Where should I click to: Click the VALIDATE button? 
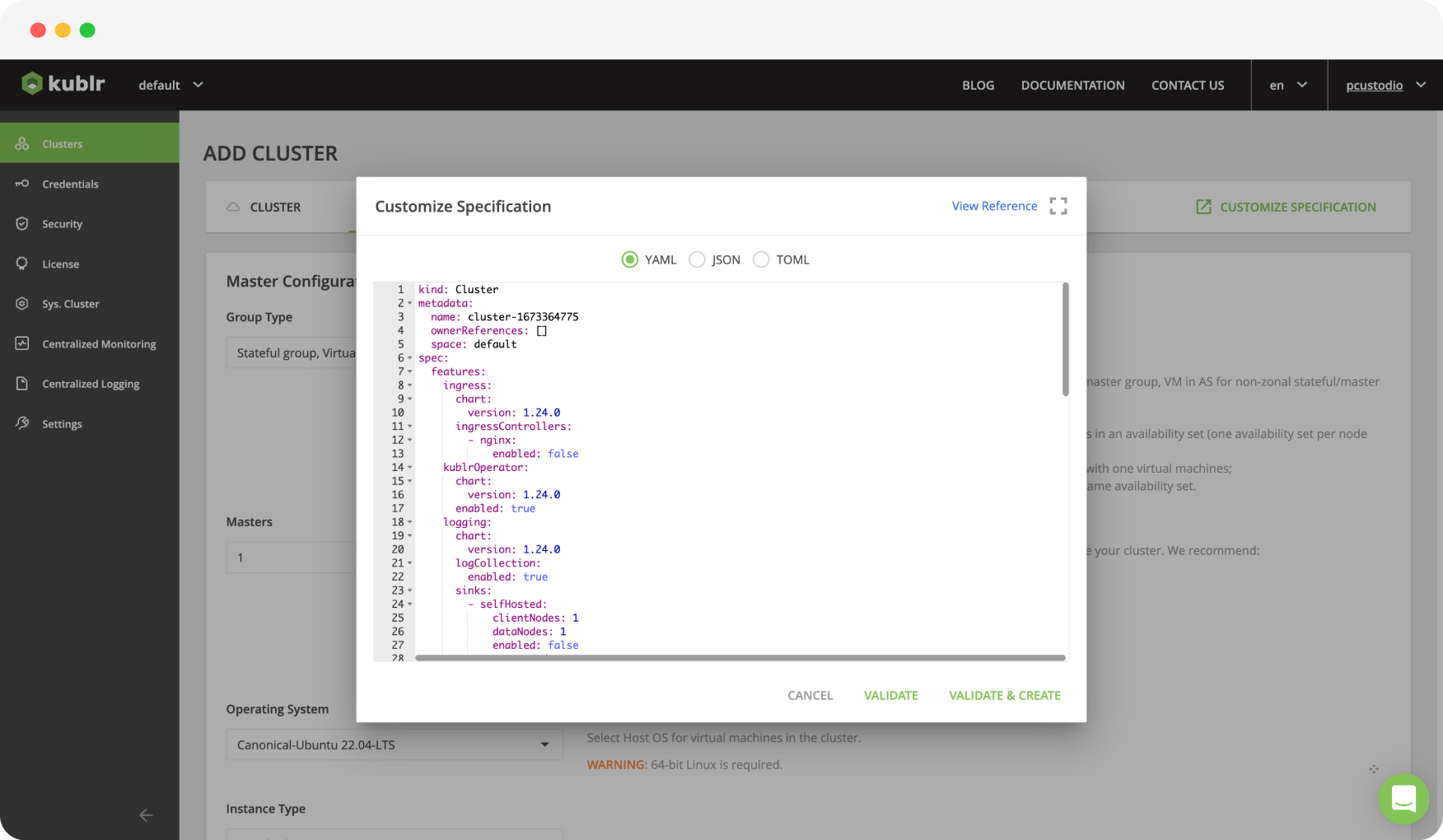click(890, 695)
